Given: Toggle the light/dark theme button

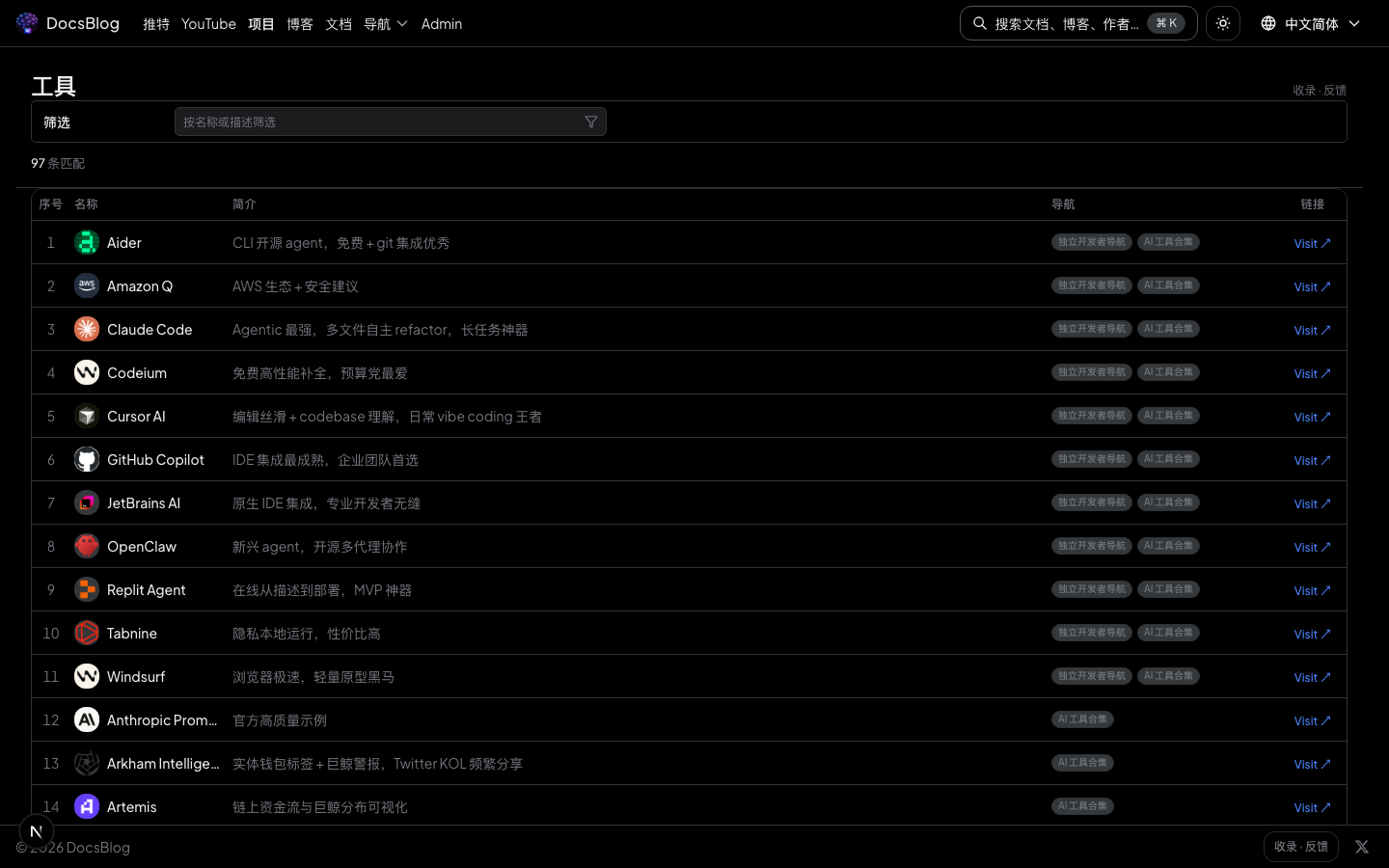Looking at the screenshot, I should 1222,23.
